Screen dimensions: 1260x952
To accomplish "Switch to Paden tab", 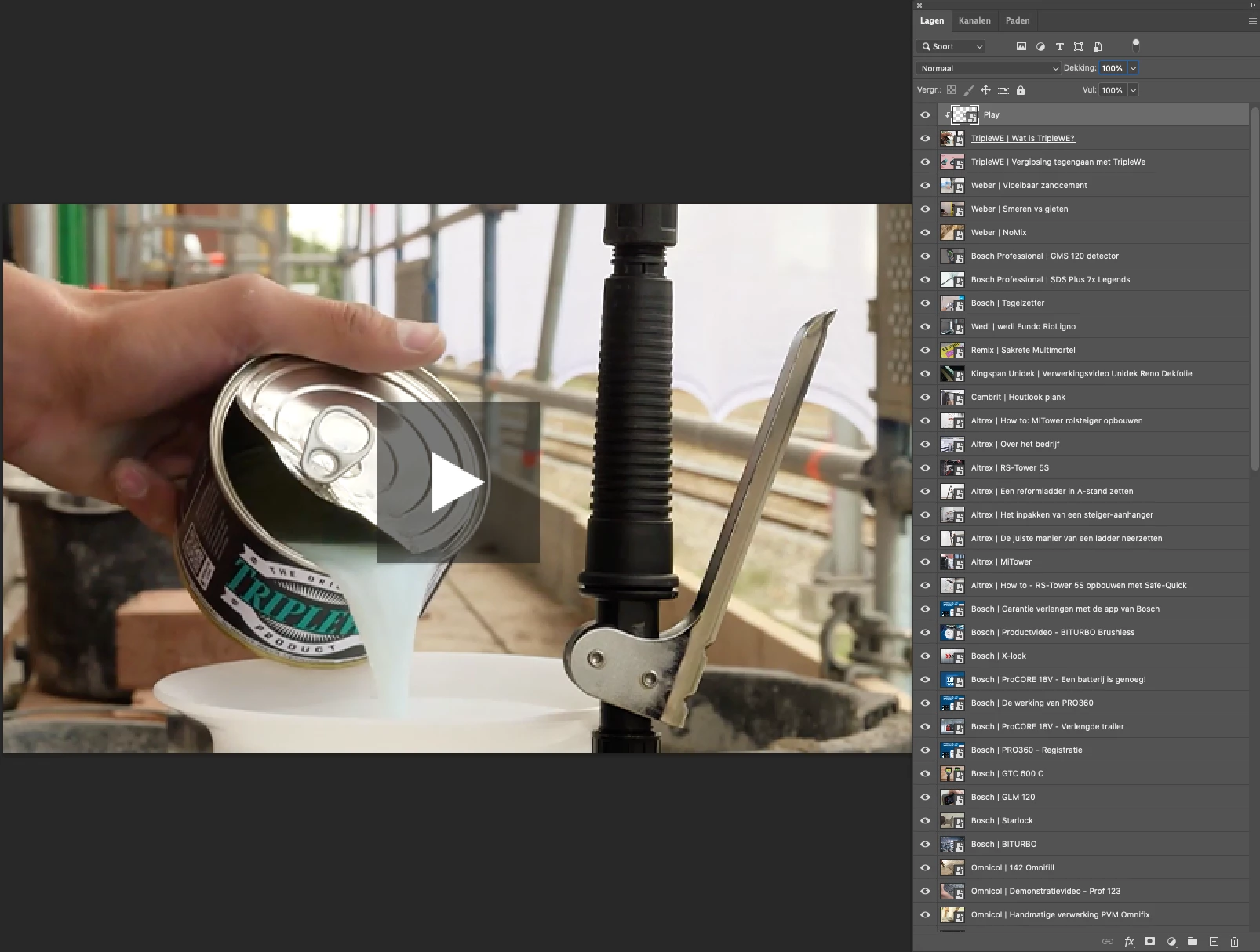I will [1018, 20].
